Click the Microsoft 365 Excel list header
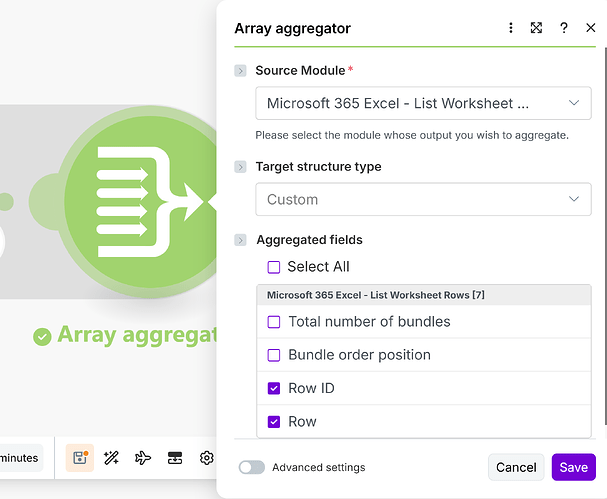607x499 pixels. (424, 295)
